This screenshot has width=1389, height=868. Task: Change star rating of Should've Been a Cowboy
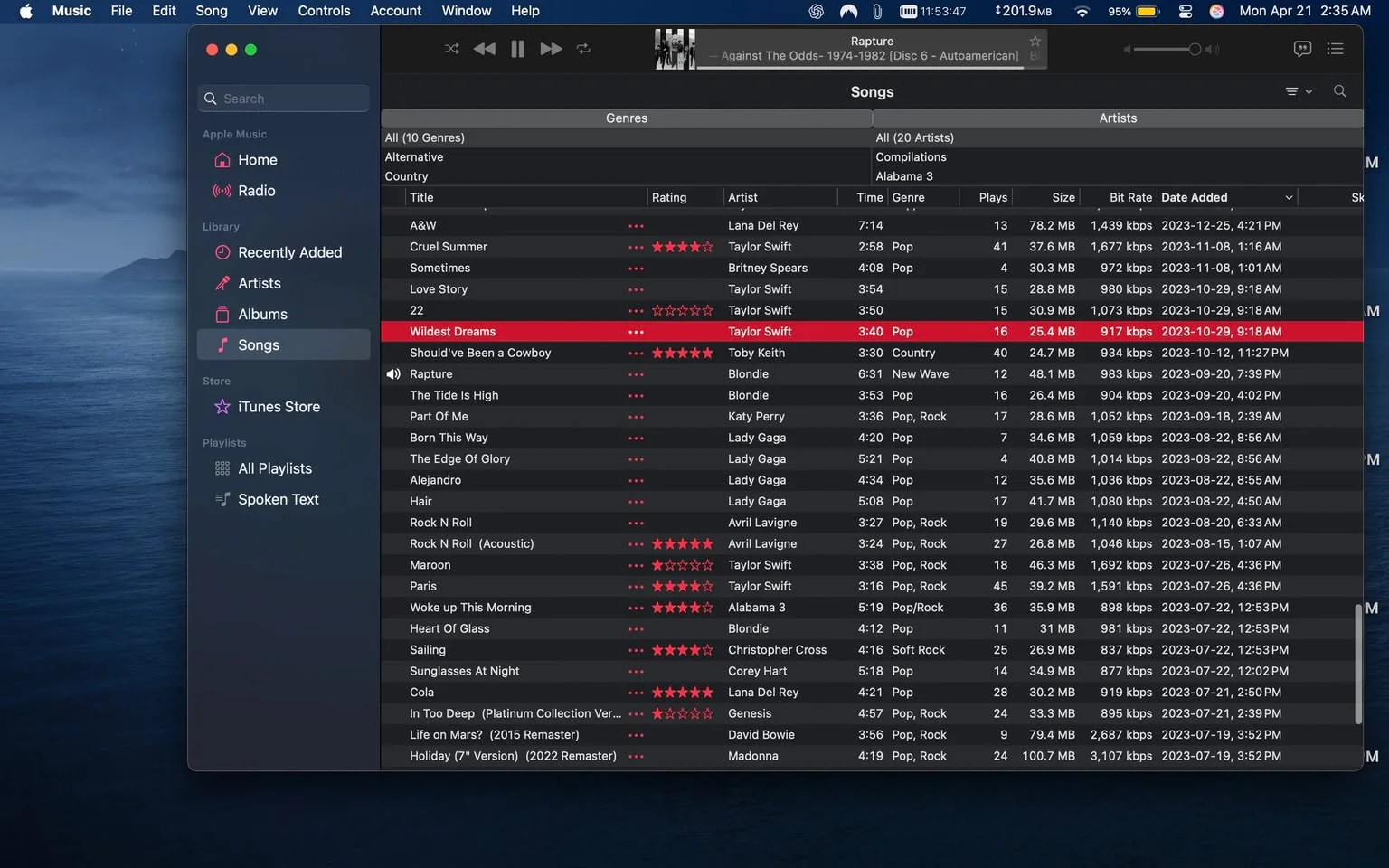(x=683, y=353)
